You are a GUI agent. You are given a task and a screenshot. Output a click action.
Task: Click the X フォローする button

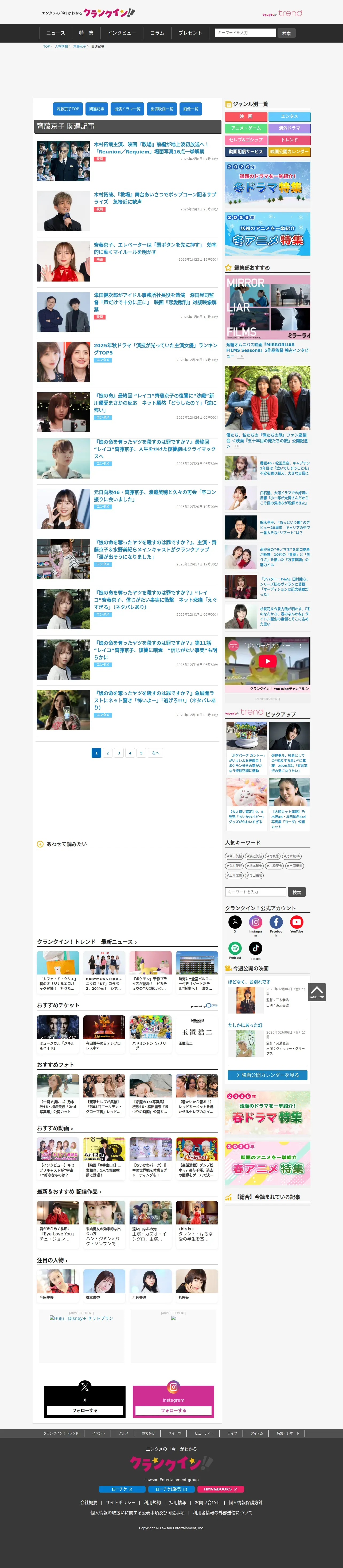pos(84,1410)
